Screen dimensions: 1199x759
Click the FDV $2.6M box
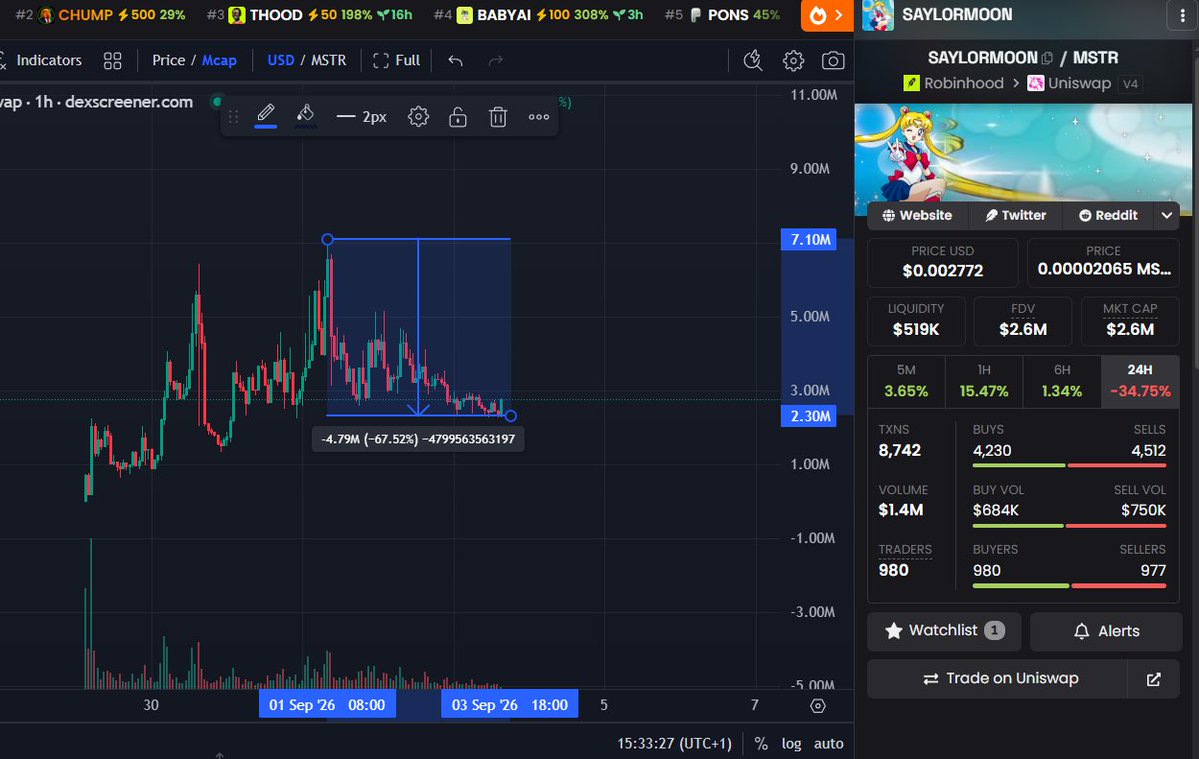coord(1023,320)
